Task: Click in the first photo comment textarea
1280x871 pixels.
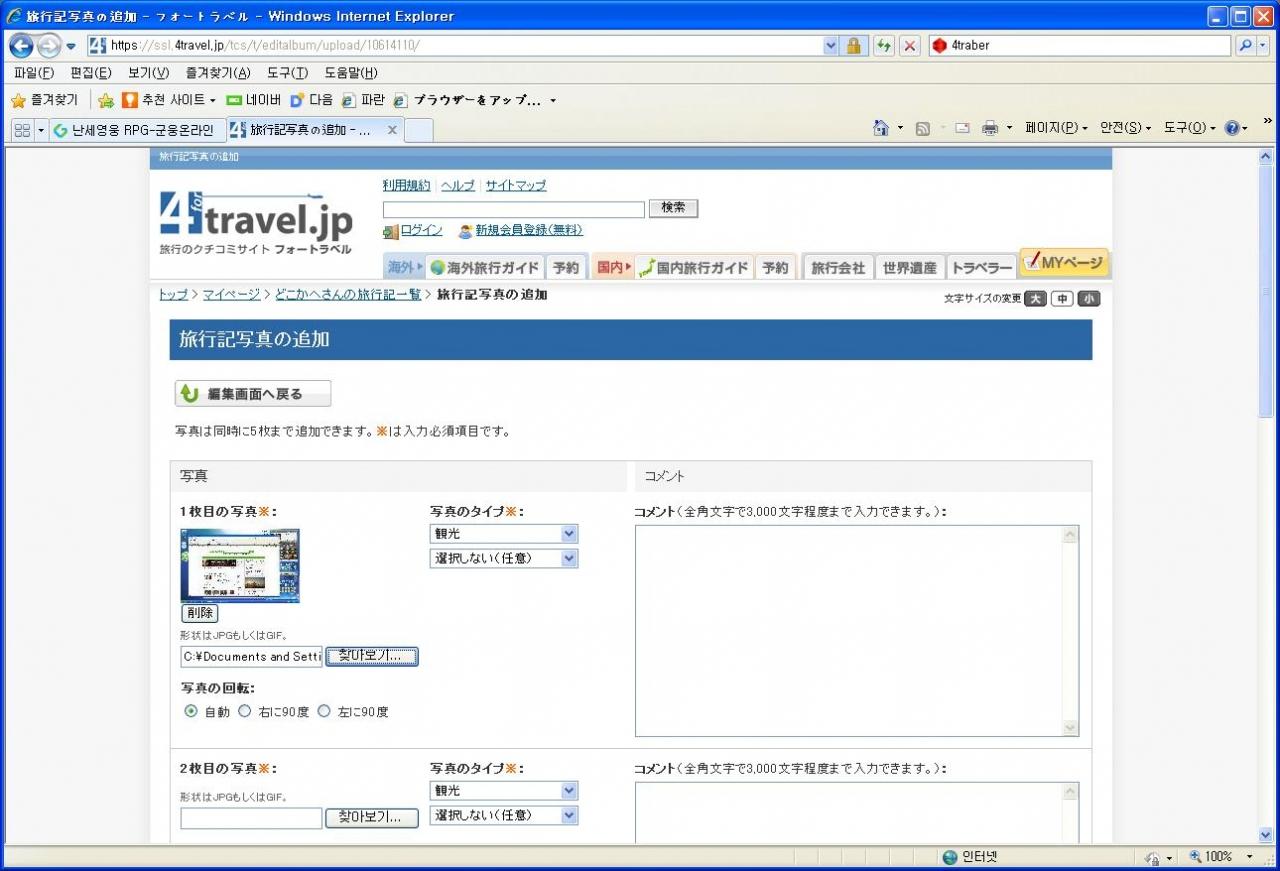Action: point(848,630)
